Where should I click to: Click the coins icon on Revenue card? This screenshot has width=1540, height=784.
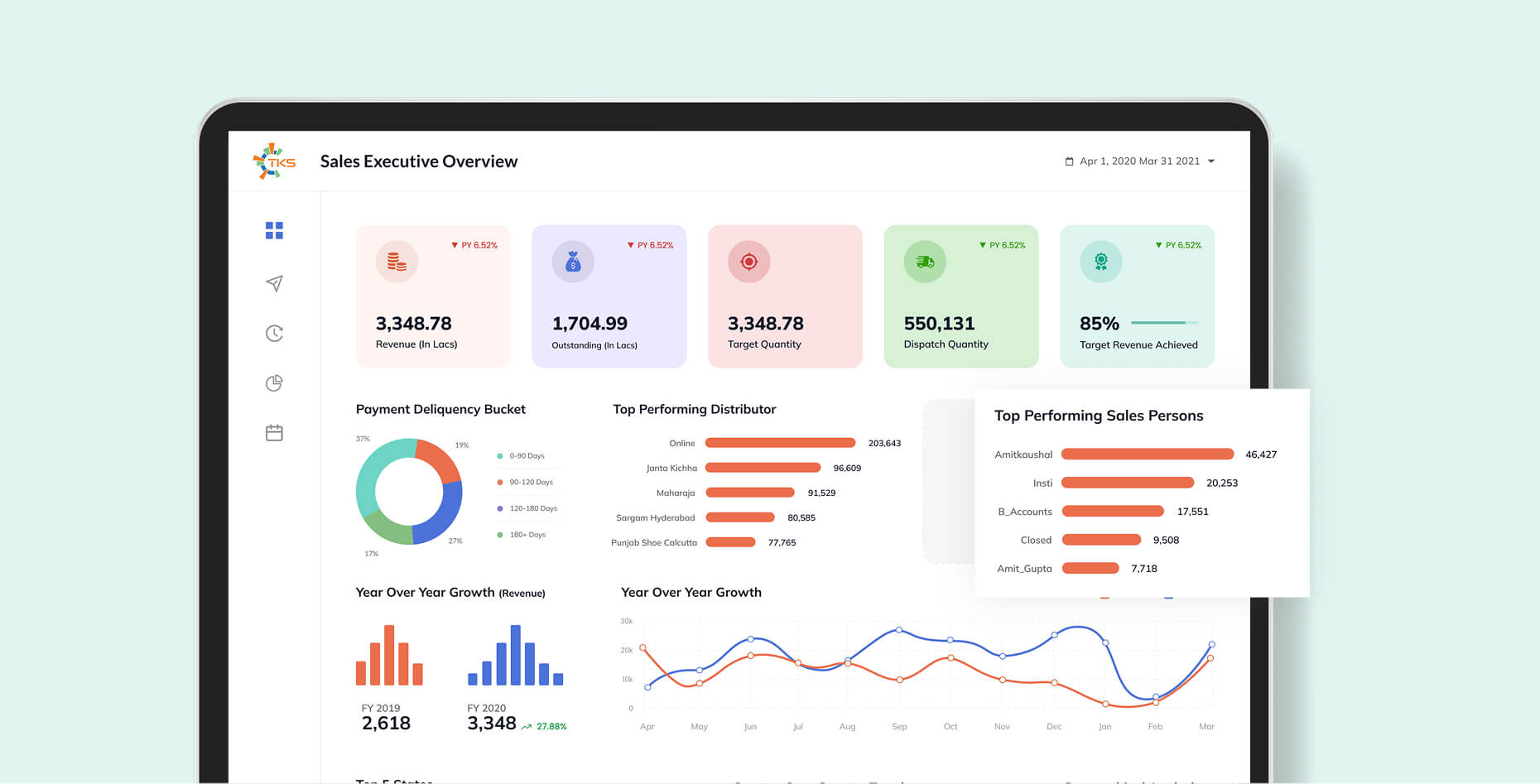click(x=397, y=262)
